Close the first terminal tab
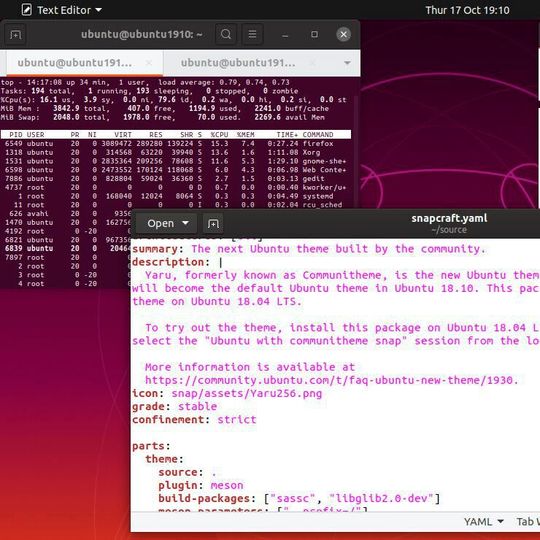The width and height of the screenshot is (540, 540). [149, 63]
